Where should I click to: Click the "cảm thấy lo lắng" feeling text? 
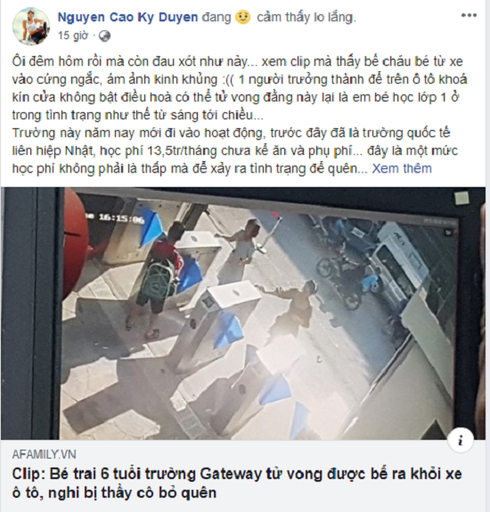306,17
